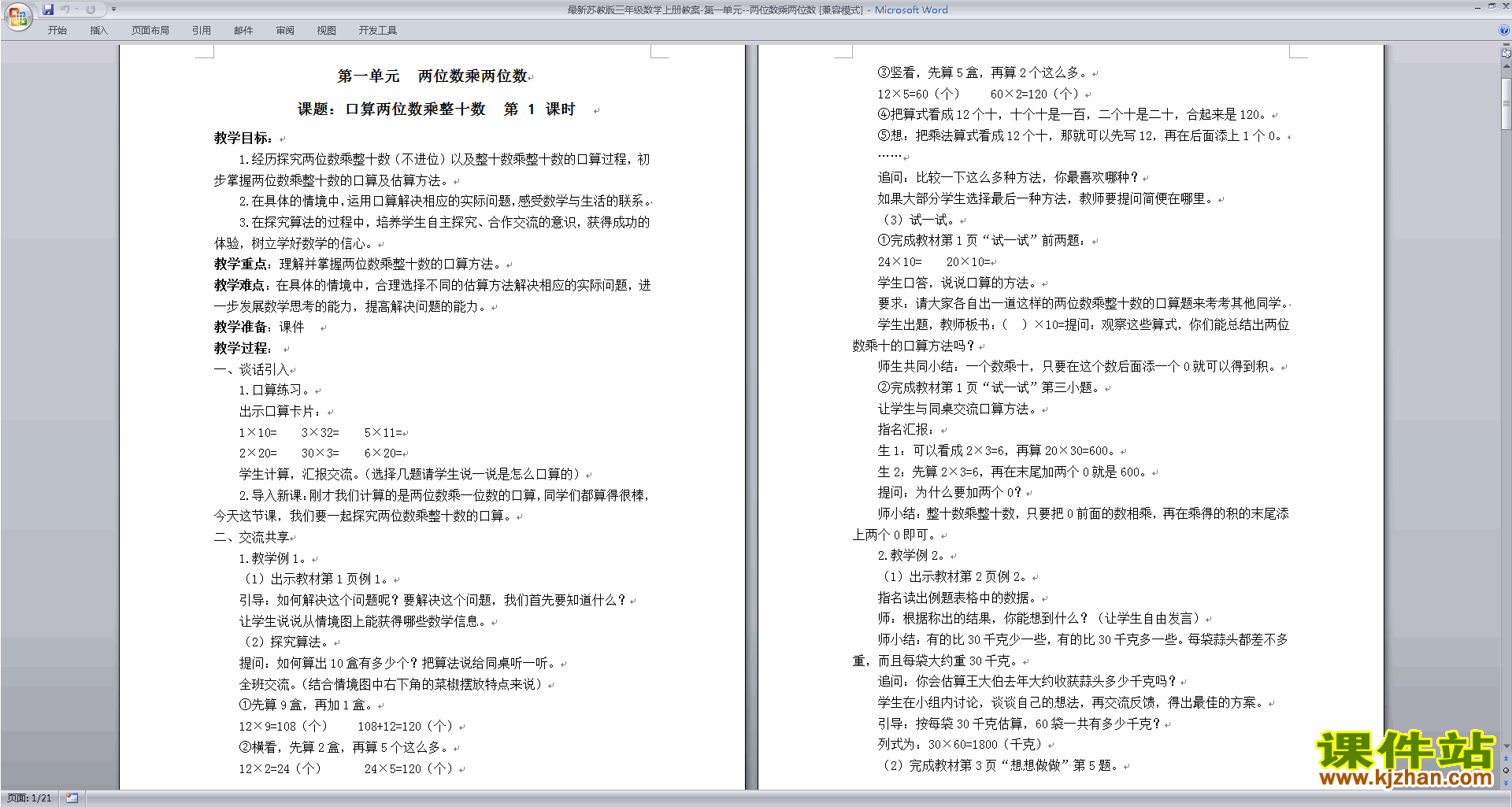Click the text 教学准备：课件
Screen dimensions: 1512x807
[x=259, y=327]
